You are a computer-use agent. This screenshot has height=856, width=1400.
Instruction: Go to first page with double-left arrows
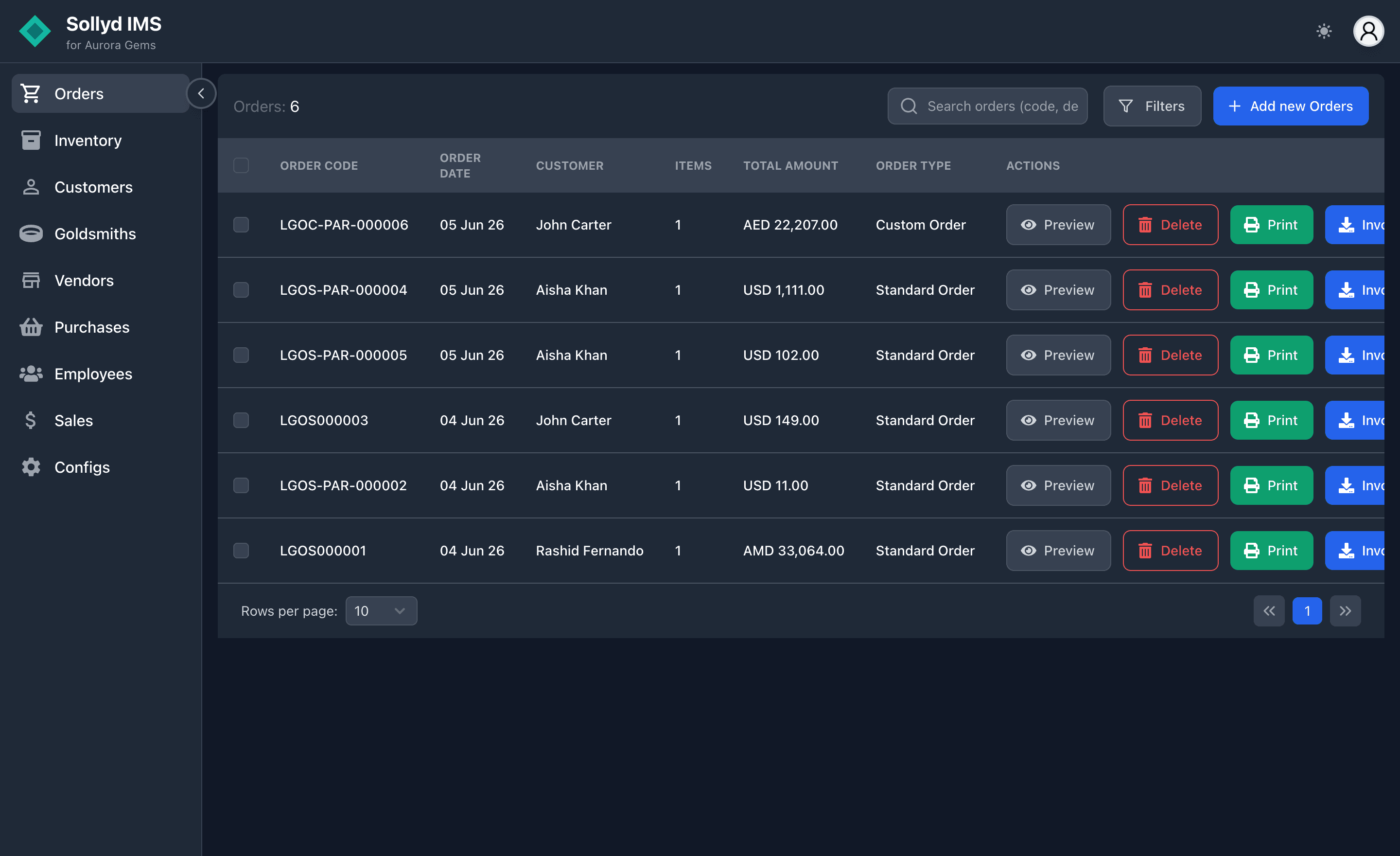[x=1269, y=611]
